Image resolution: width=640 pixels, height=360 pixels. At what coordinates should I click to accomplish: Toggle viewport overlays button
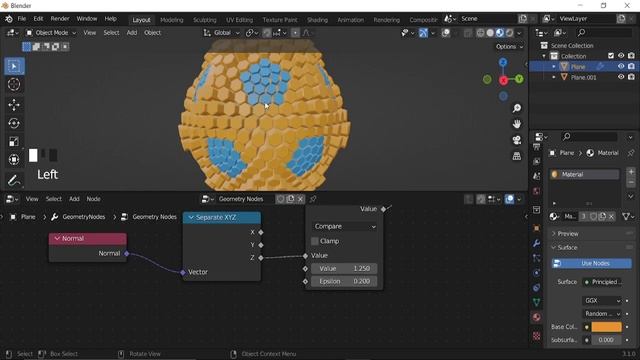[446, 33]
